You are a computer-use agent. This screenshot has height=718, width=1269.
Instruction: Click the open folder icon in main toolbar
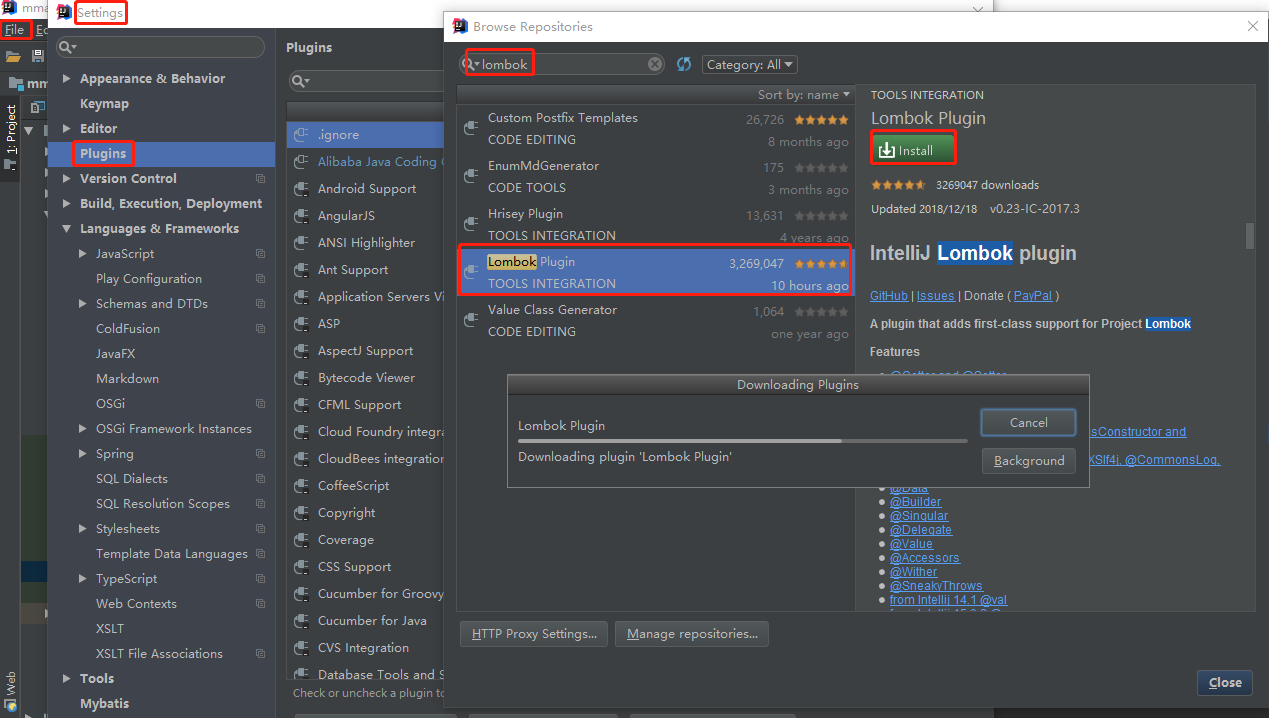pos(13,56)
